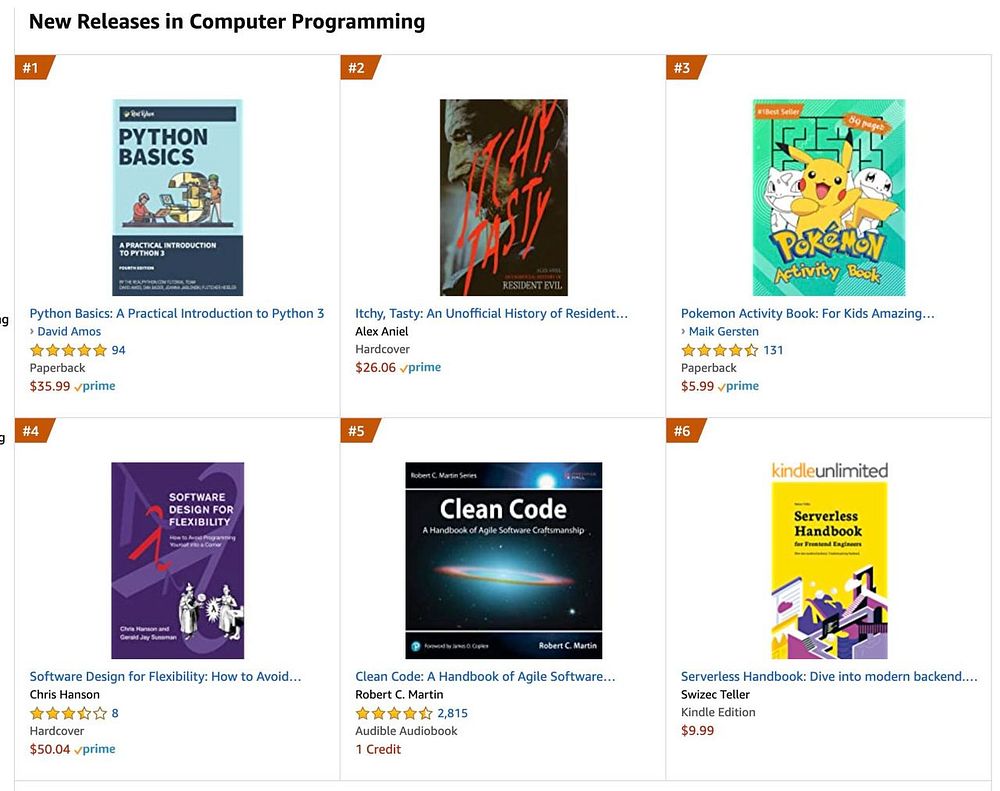Click the Python Basics title link
Viewport: 1000px width, 791px height.
tap(177, 313)
